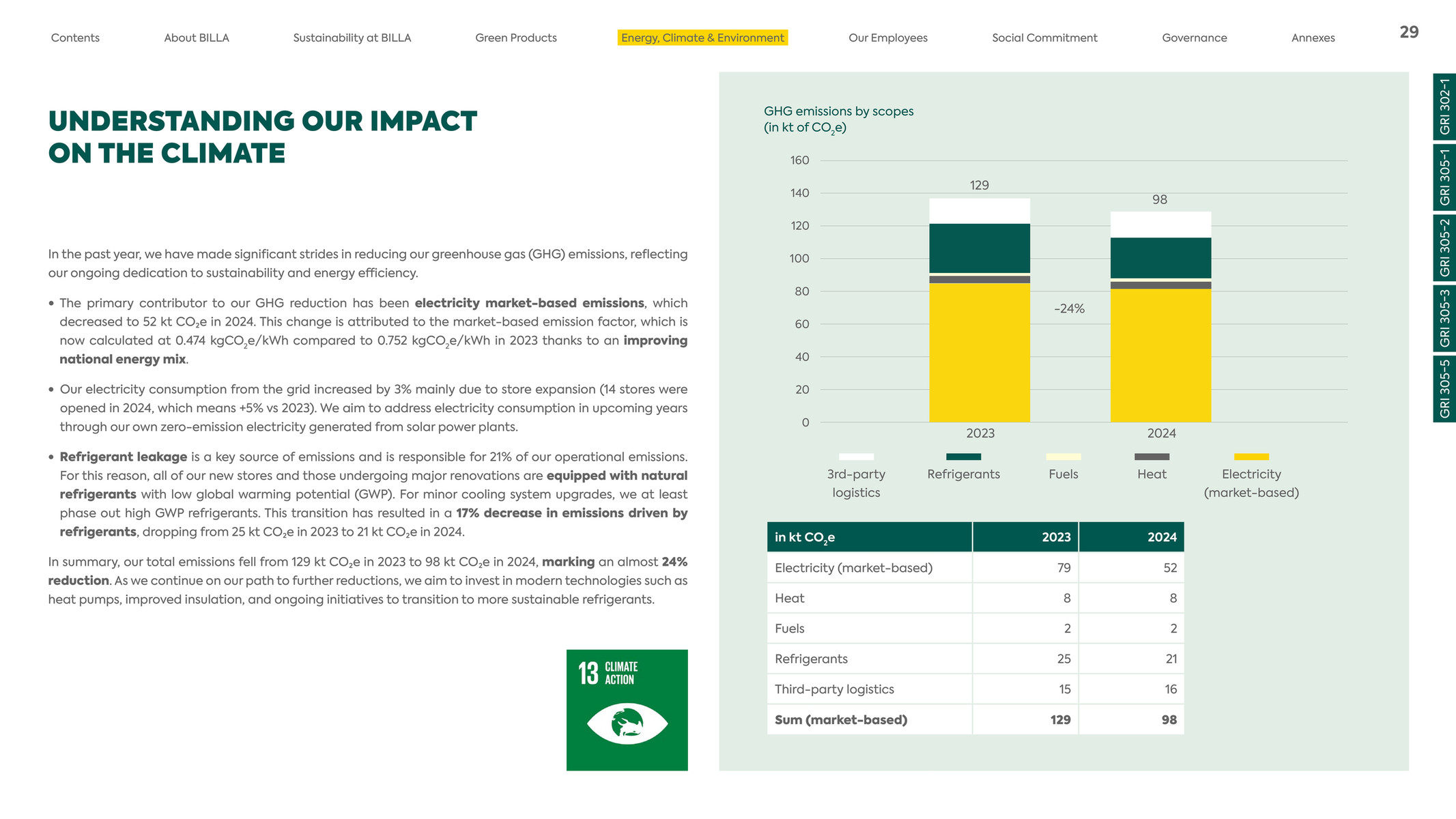Go to About BILLA section

[x=197, y=38]
